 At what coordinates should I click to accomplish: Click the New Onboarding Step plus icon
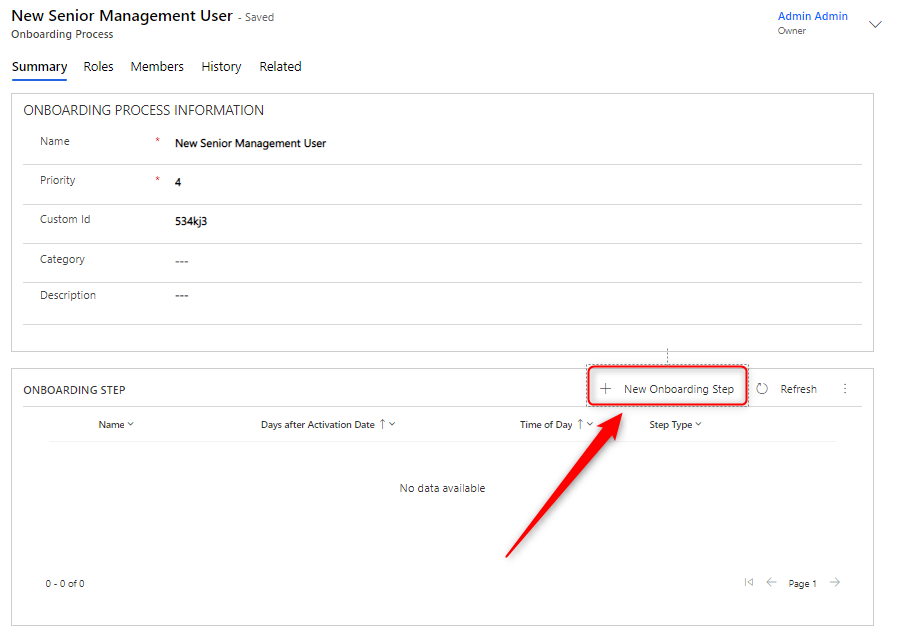pos(605,389)
